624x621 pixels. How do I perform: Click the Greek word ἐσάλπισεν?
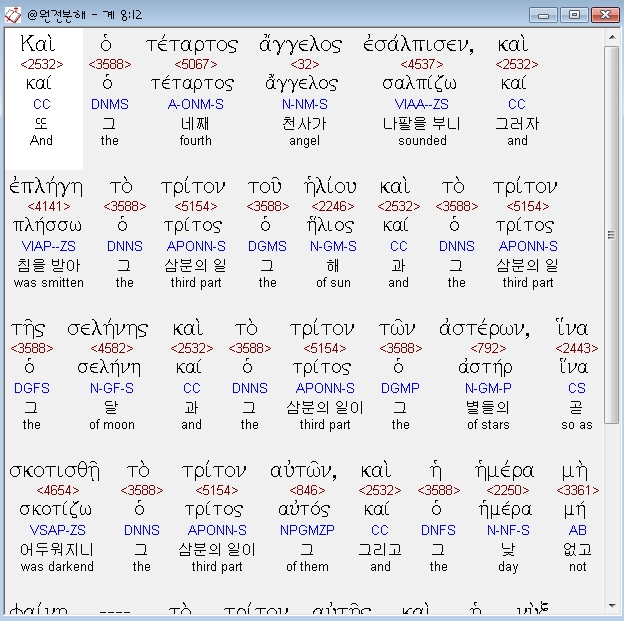pos(418,45)
